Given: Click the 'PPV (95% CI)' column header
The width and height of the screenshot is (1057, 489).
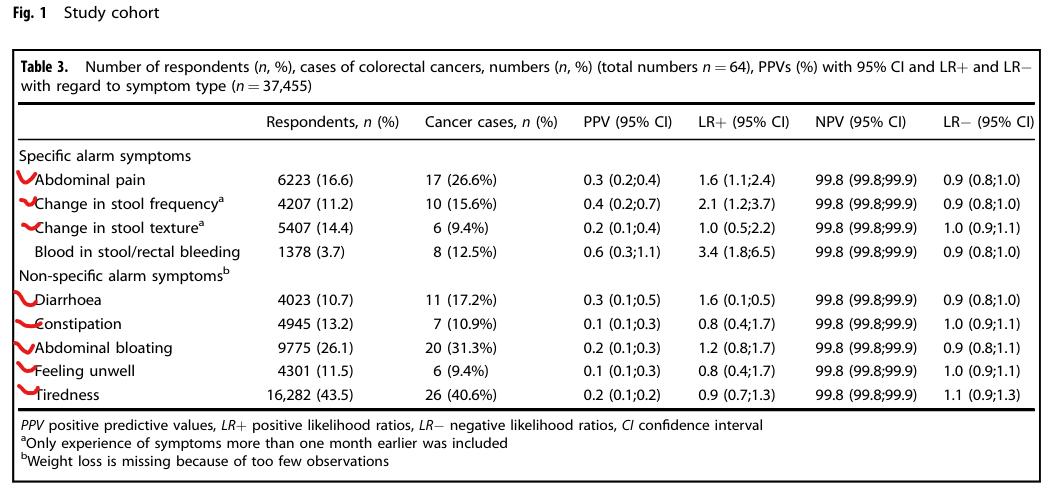Looking at the screenshot, I should [627, 123].
